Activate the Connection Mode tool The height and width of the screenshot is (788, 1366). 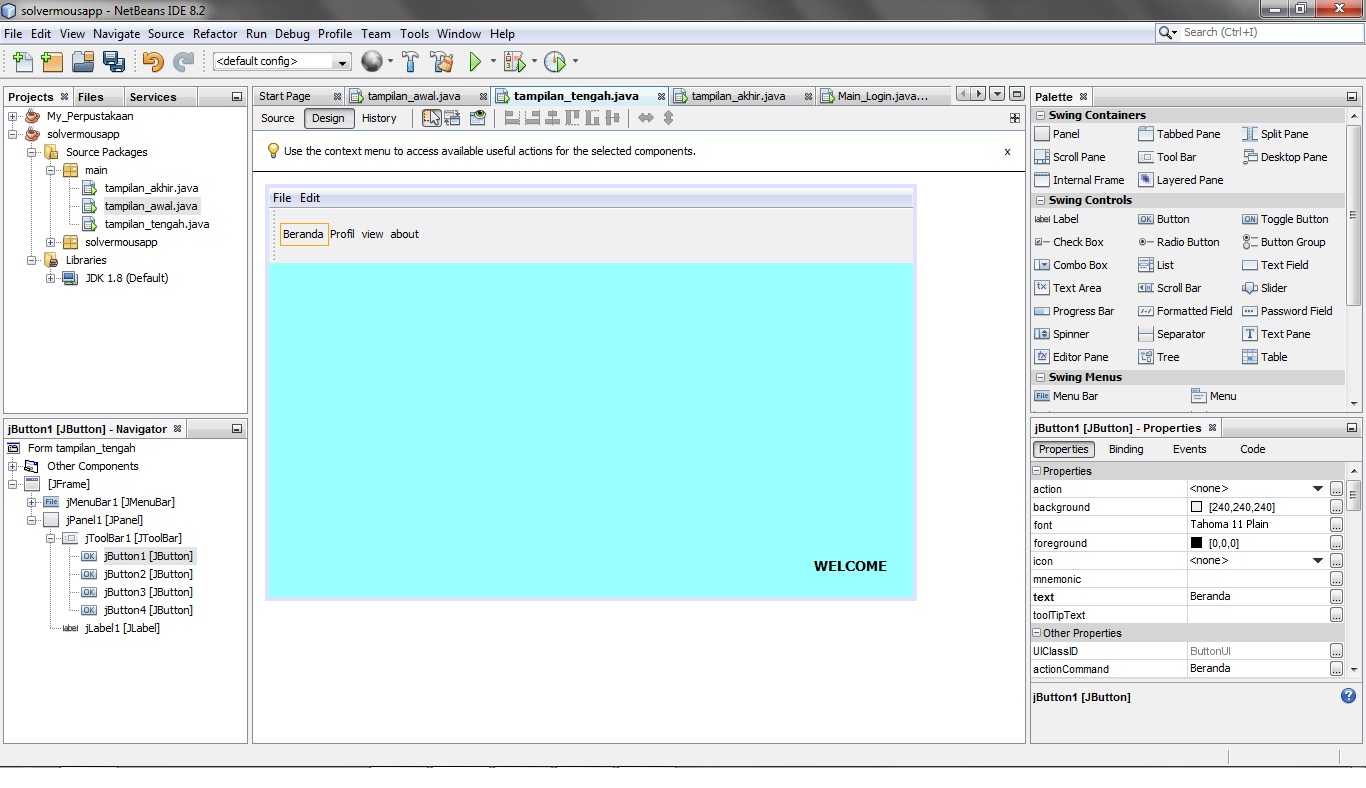pos(454,118)
